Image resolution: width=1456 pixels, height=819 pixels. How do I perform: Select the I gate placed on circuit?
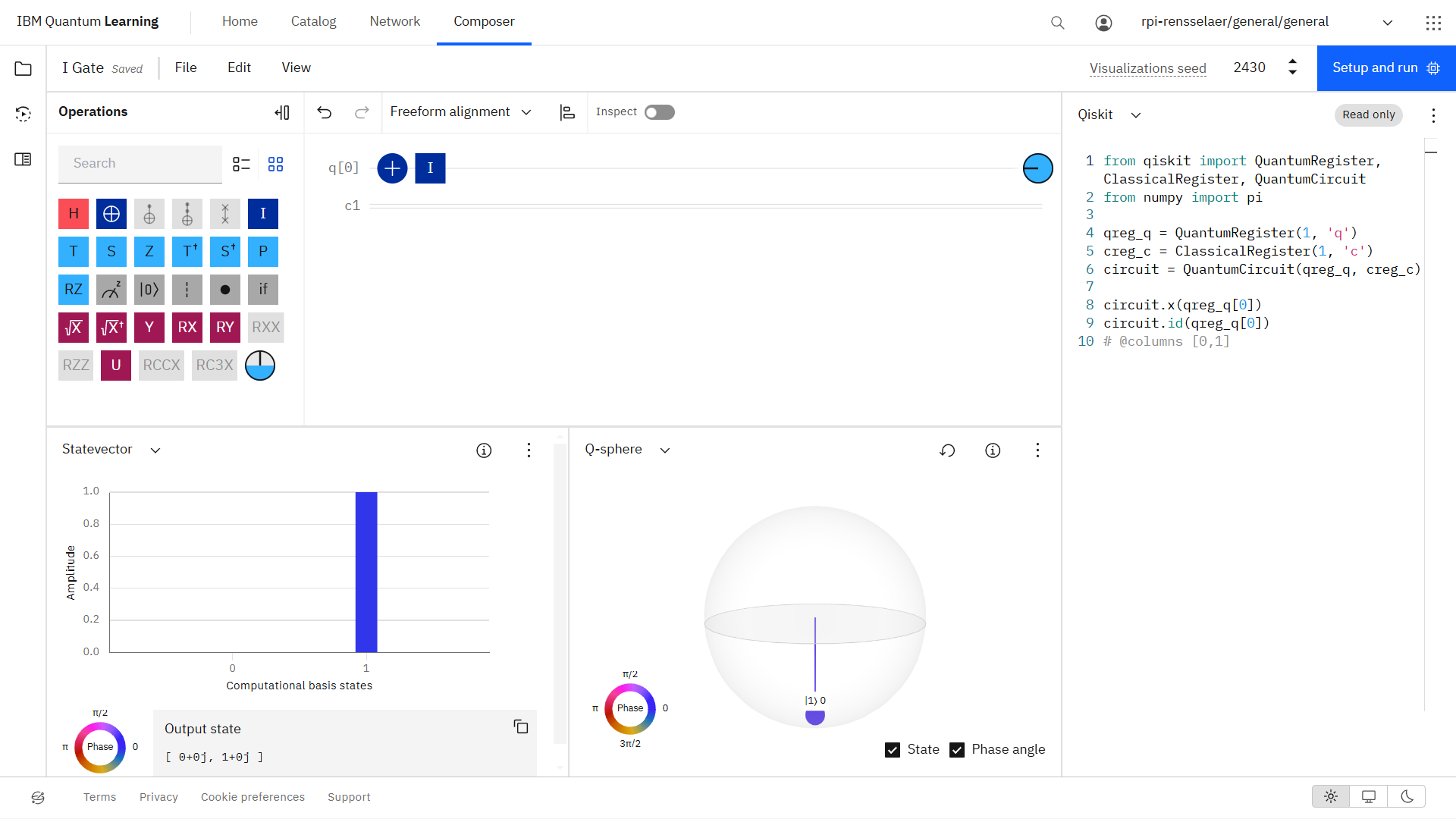point(430,168)
